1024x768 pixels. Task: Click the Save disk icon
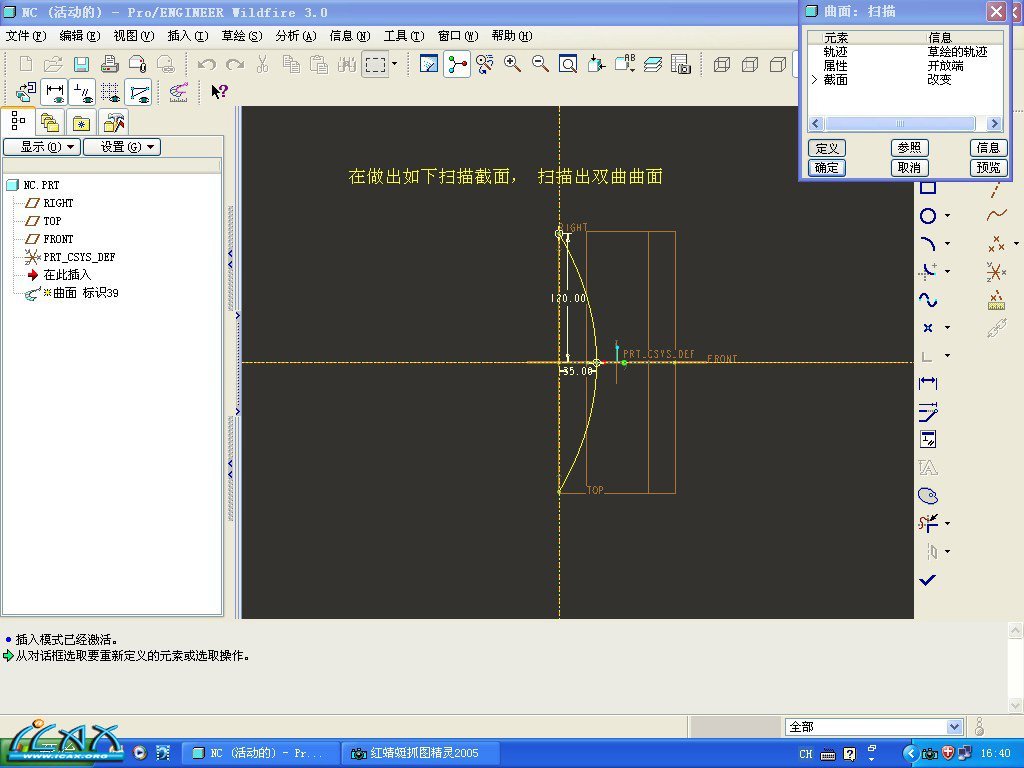coord(81,64)
